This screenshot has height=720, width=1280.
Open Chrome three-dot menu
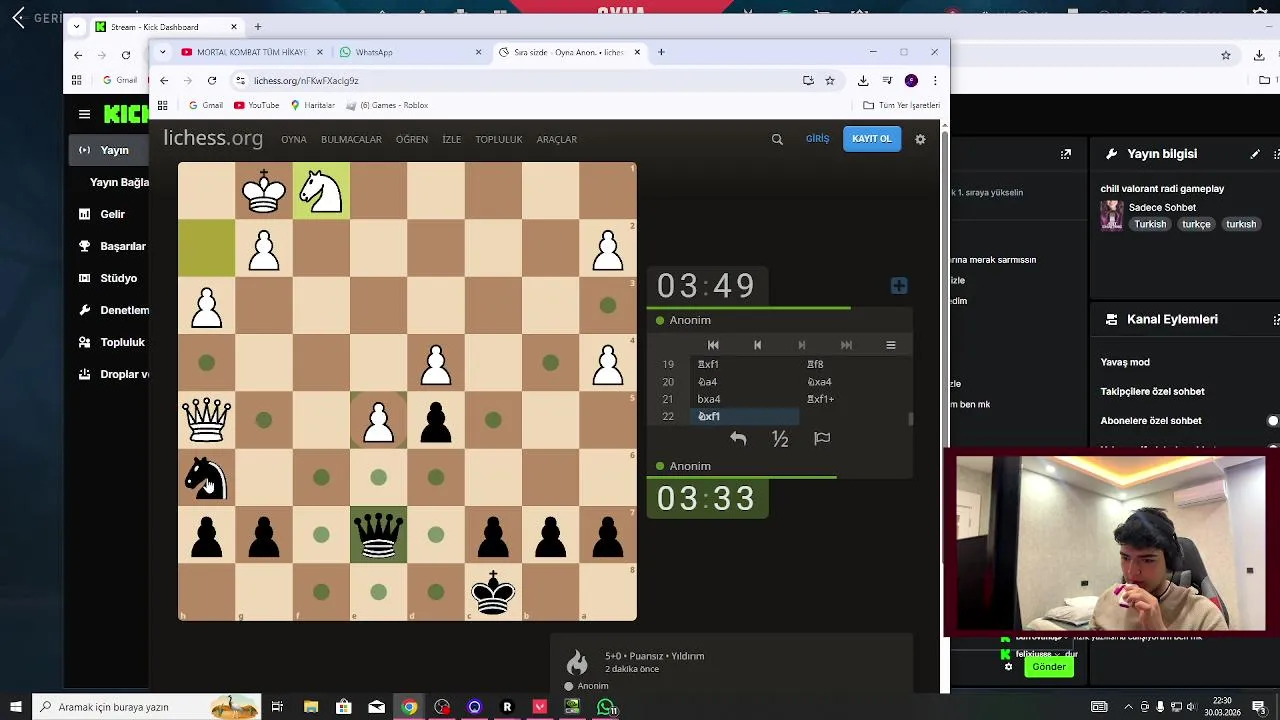[935, 80]
